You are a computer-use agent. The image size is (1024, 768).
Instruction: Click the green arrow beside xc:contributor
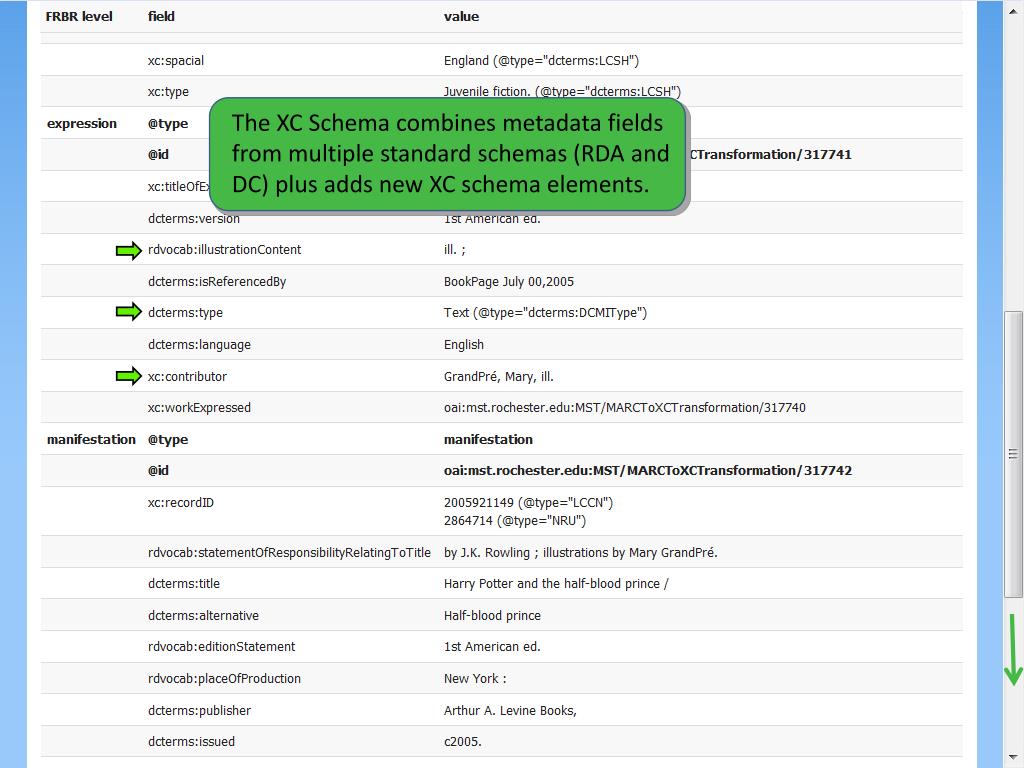[x=129, y=376]
